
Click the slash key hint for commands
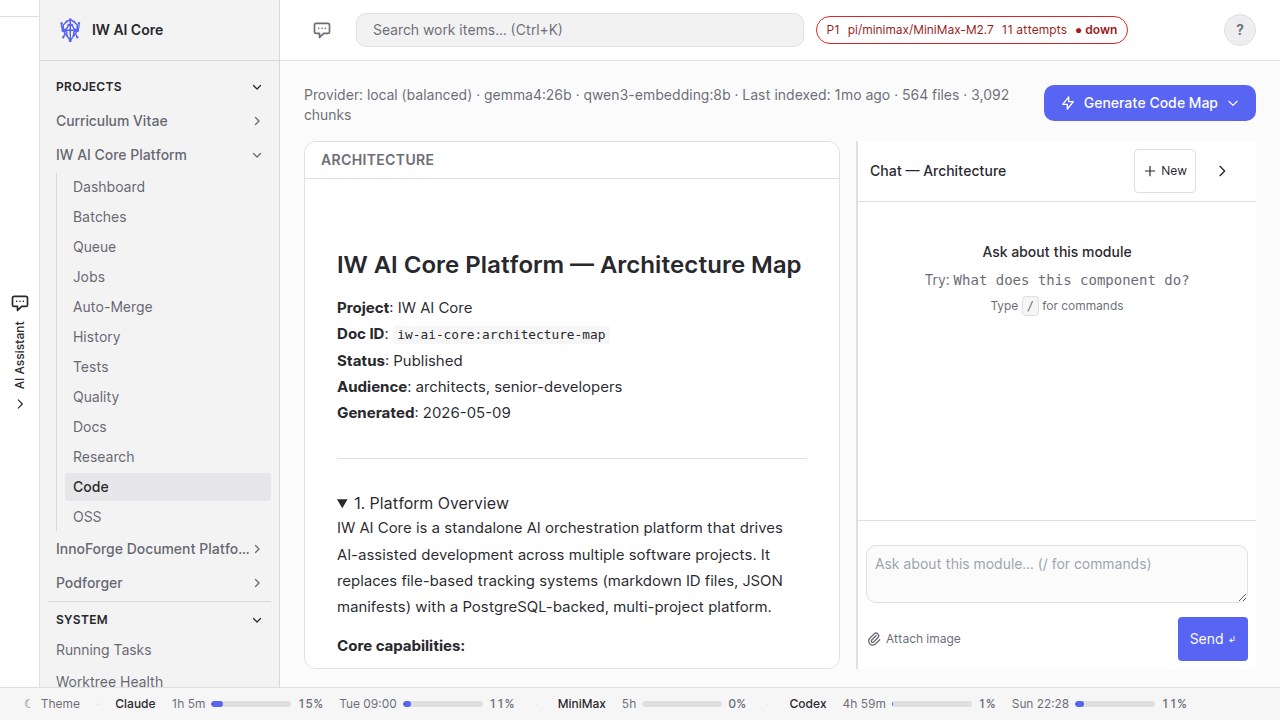coord(1030,306)
